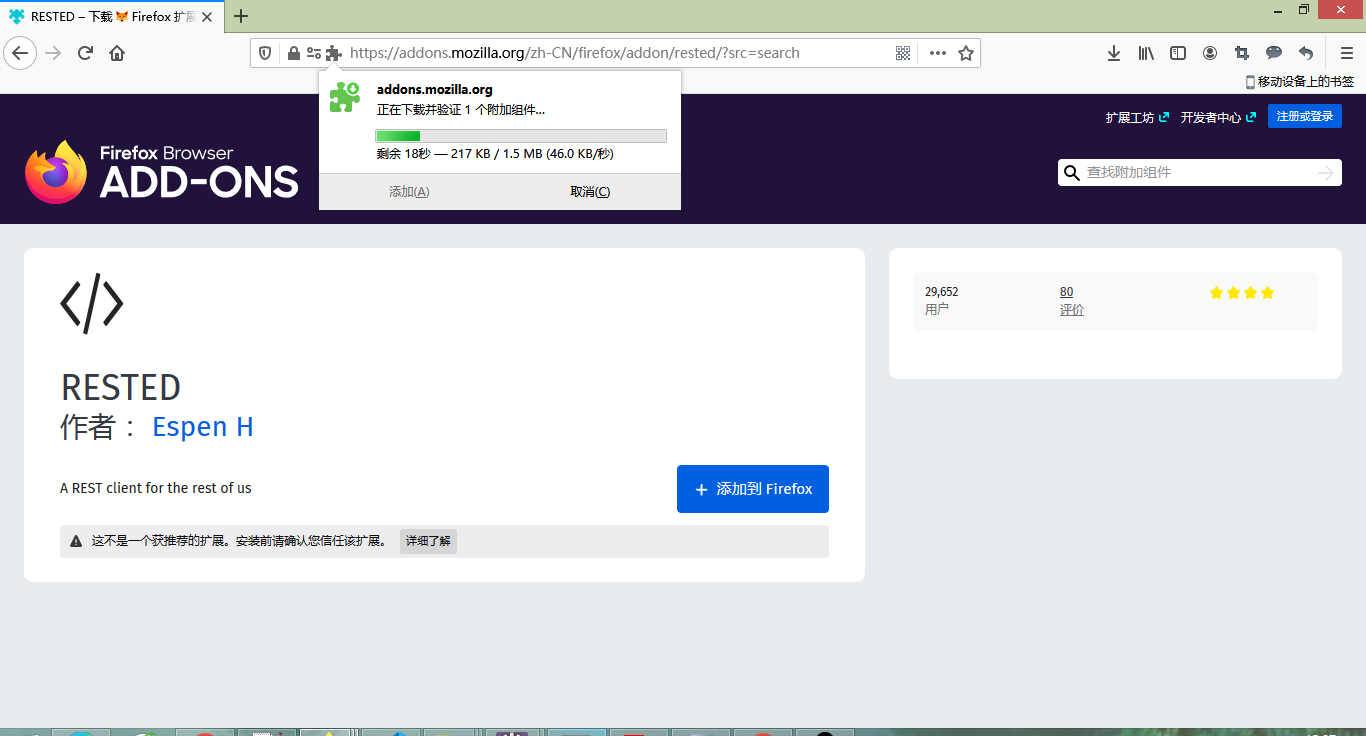The image size is (1366, 736).
Task: Open 扩展工坊 link
Action: tap(1137, 117)
